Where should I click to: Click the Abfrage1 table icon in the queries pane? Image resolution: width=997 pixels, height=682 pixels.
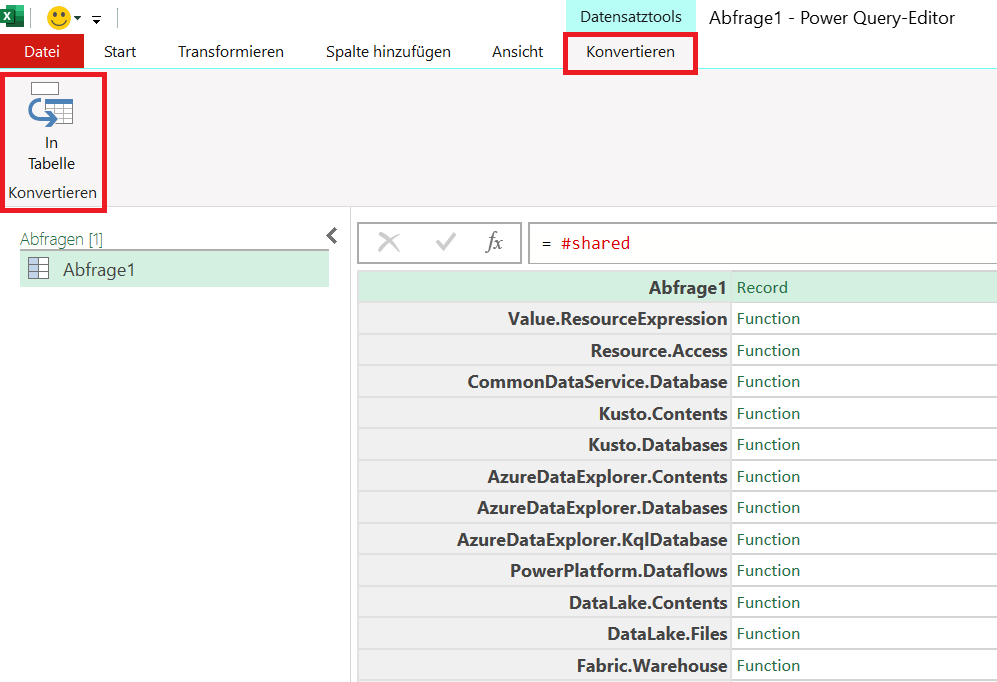point(38,268)
